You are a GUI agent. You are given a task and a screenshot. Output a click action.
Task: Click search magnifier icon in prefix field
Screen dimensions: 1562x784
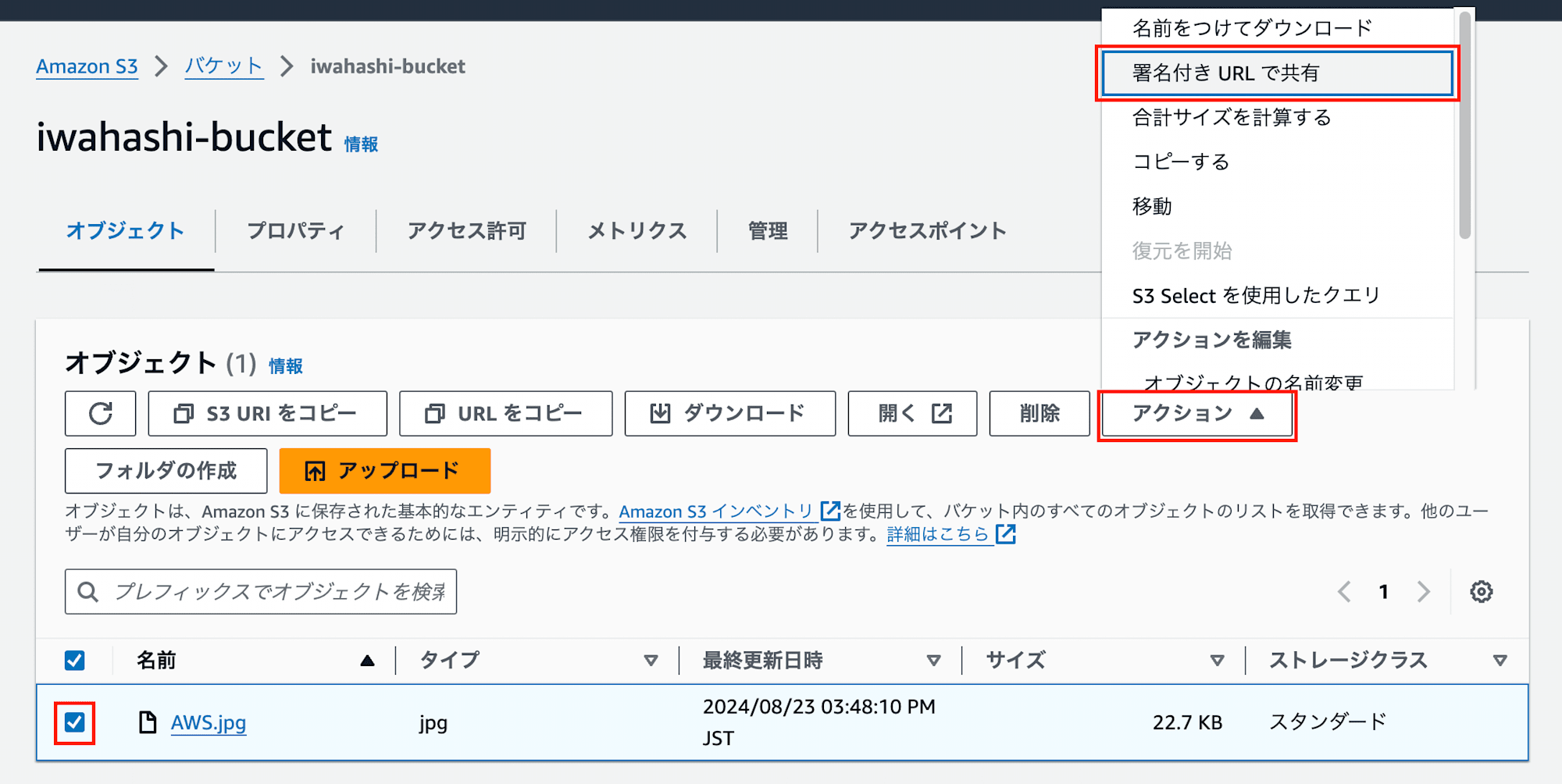(x=88, y=592)
